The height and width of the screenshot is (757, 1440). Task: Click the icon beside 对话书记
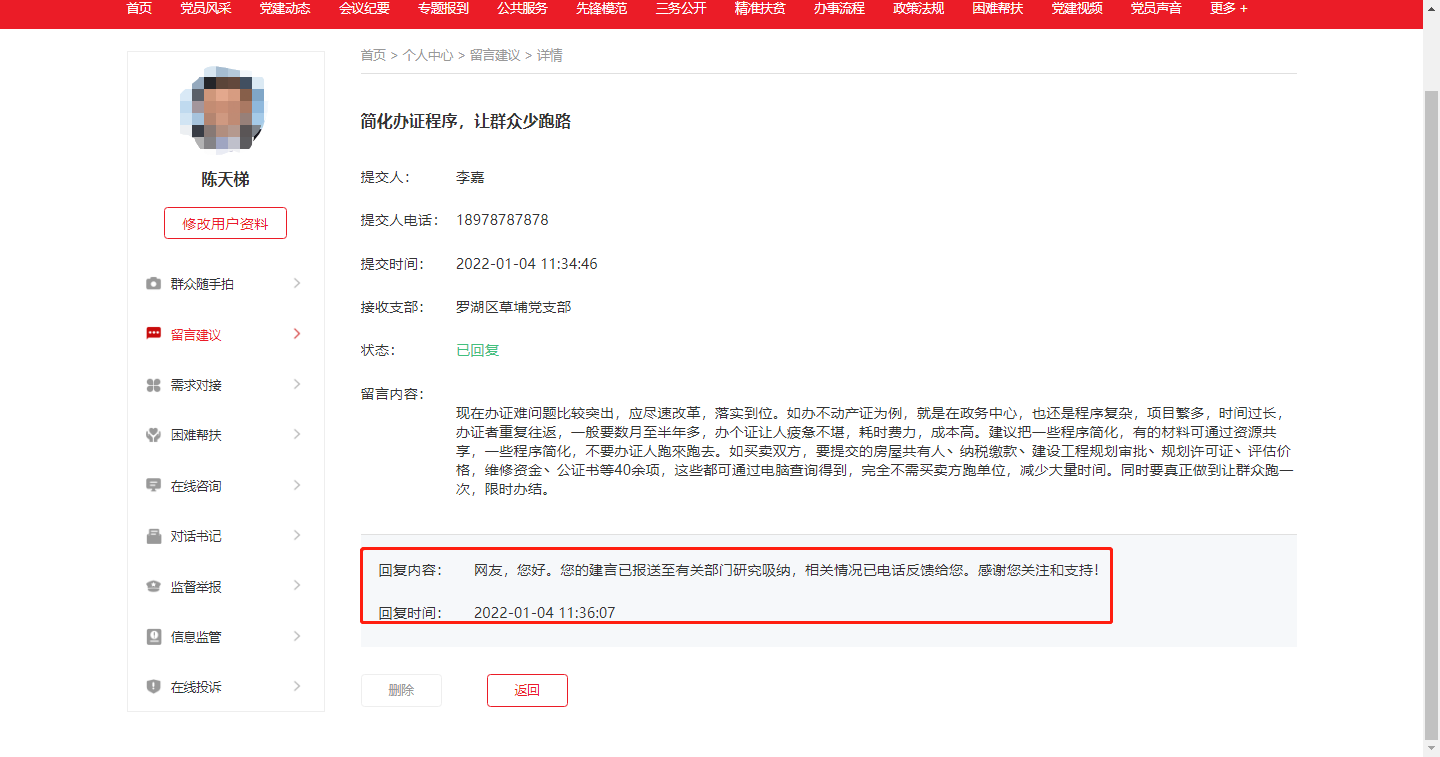(153, 536)
